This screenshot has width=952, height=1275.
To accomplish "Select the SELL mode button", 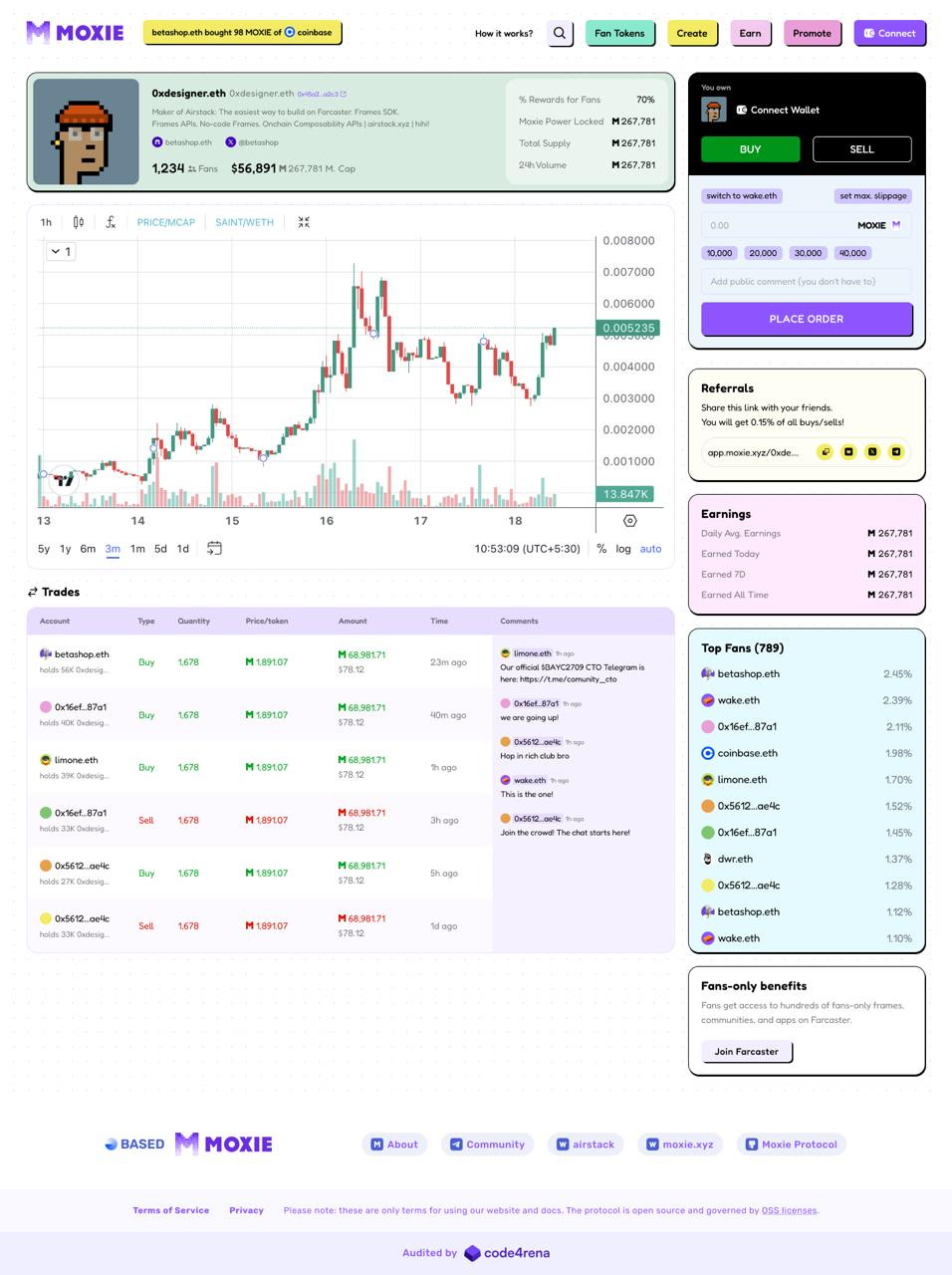I will [x=861, y=149].
